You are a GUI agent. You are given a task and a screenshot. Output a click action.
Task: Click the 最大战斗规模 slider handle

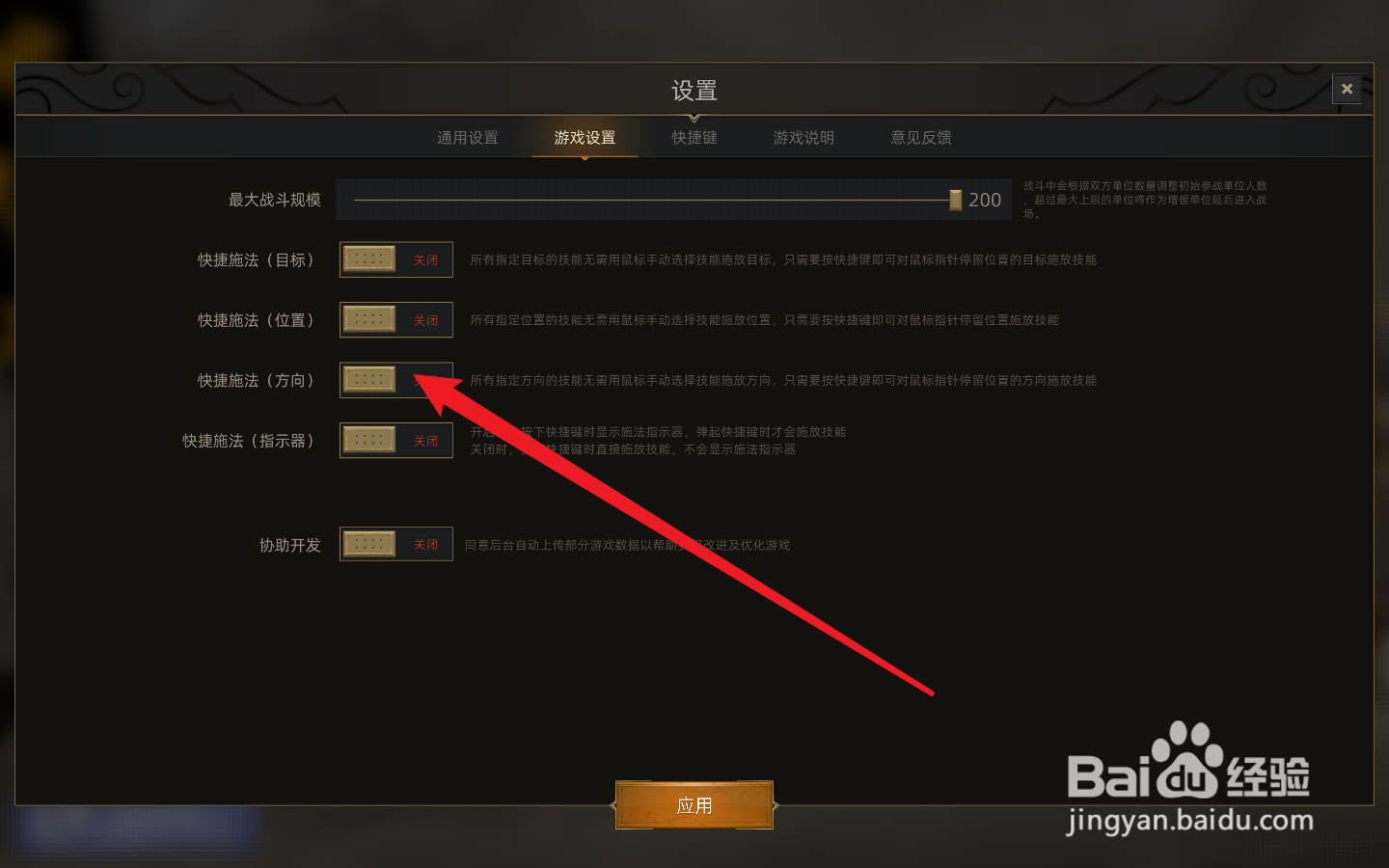955,200
